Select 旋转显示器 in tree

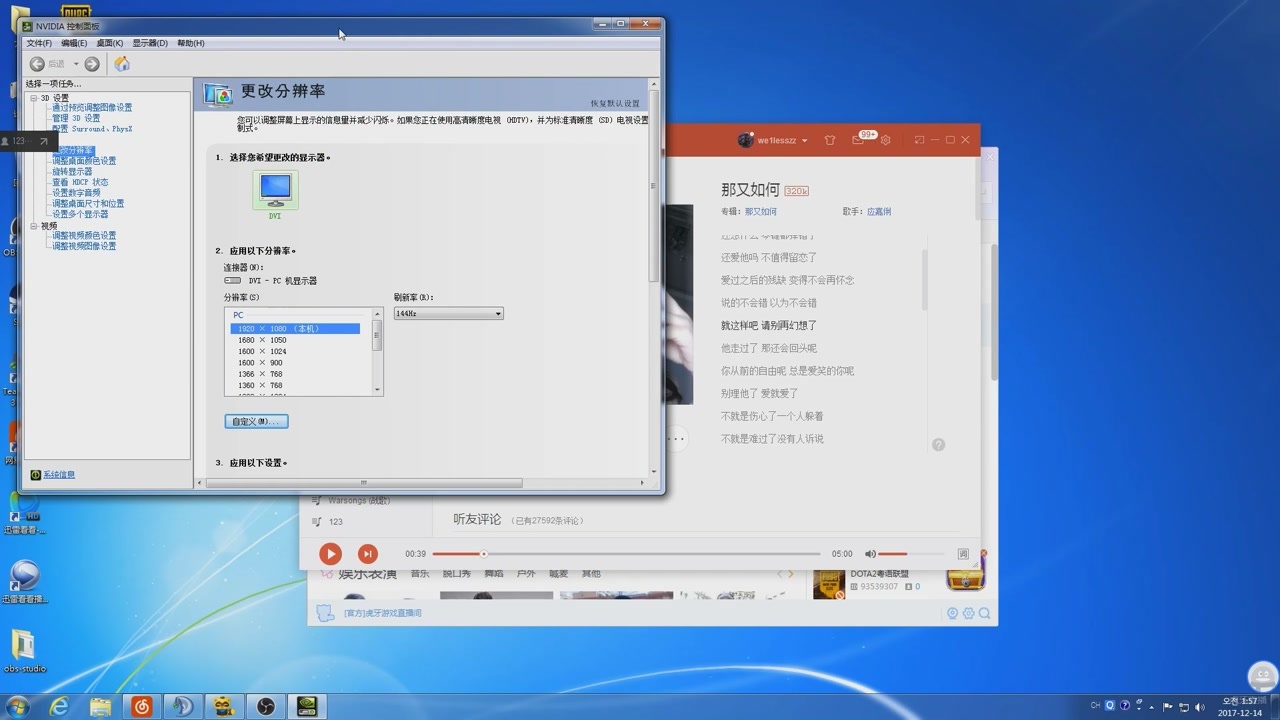pyautogui.click(x=72, y=171)
